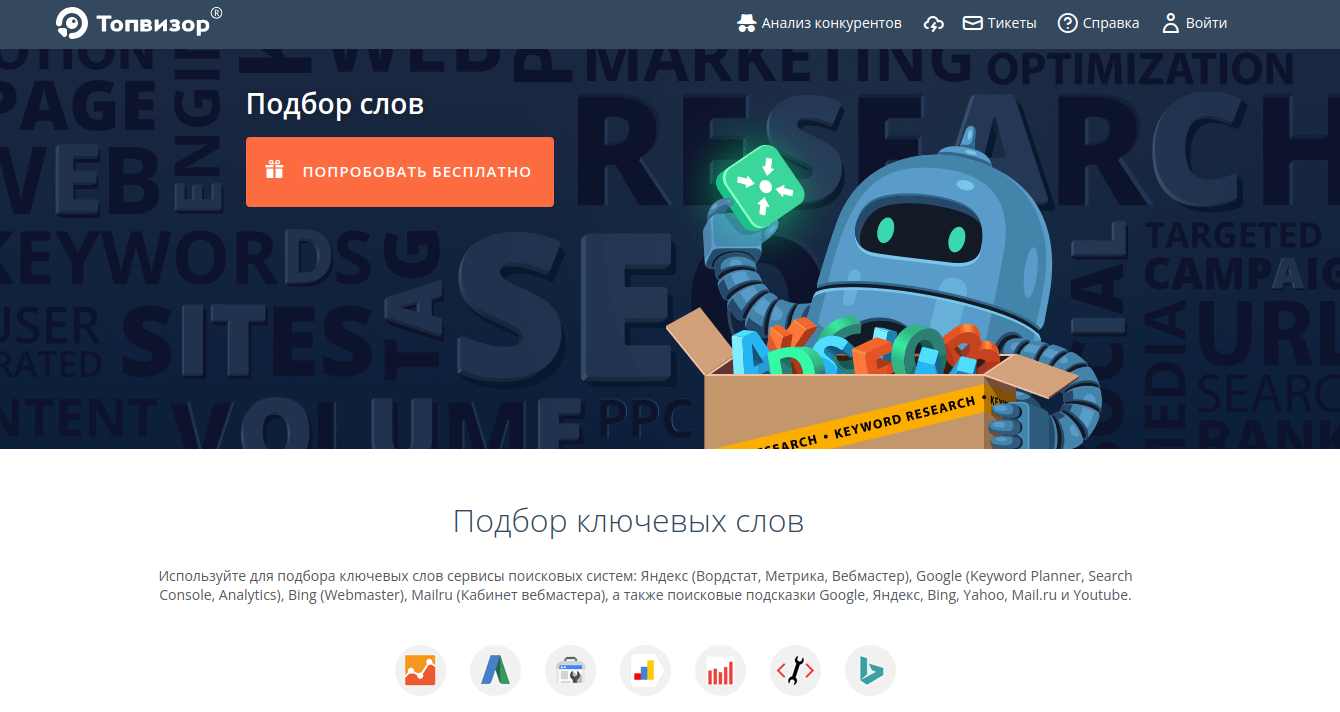Select the Google AdWords Keyword Planner icon
The width and height of the screenshot is (1340, 712).
point(495,670)
